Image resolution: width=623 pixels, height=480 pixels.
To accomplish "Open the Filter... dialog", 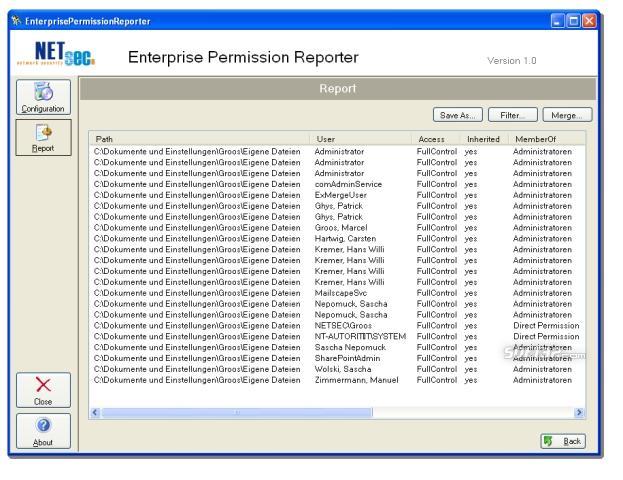I will click(x=513, y=115).
